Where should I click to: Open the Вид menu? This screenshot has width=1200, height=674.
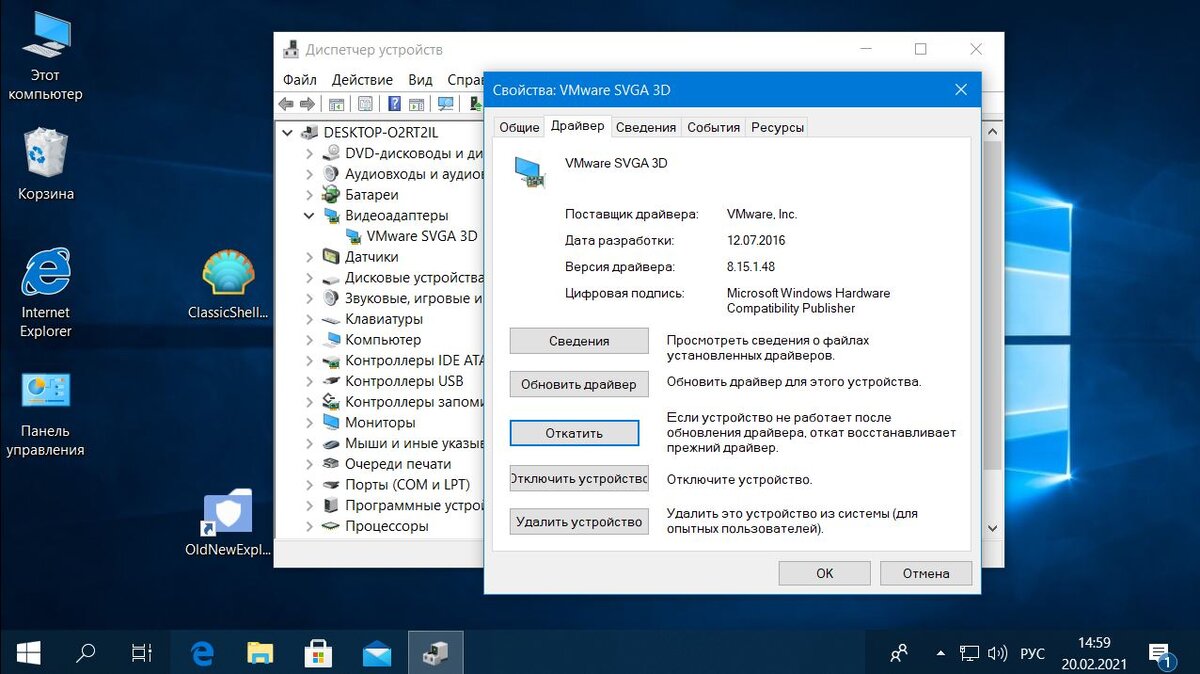point(420,79)
